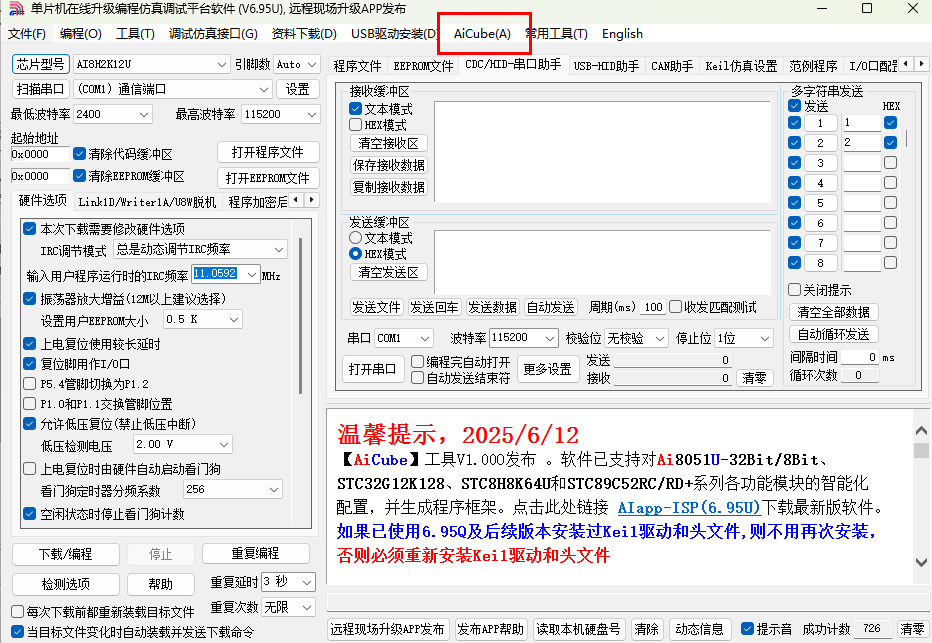Toggle 清除EEPROM缓冲区 checkbox
932x643 pixels.
[x=80, y=176]
